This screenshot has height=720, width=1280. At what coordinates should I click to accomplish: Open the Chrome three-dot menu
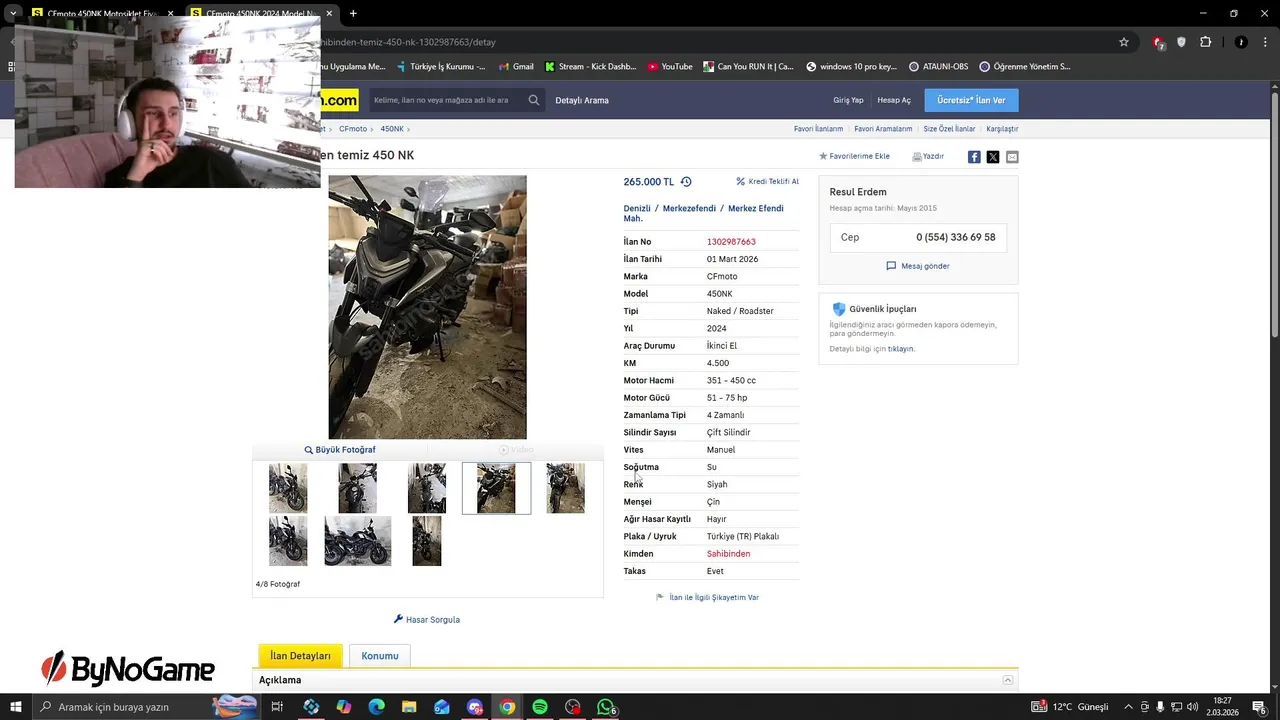coord(1264,42)
